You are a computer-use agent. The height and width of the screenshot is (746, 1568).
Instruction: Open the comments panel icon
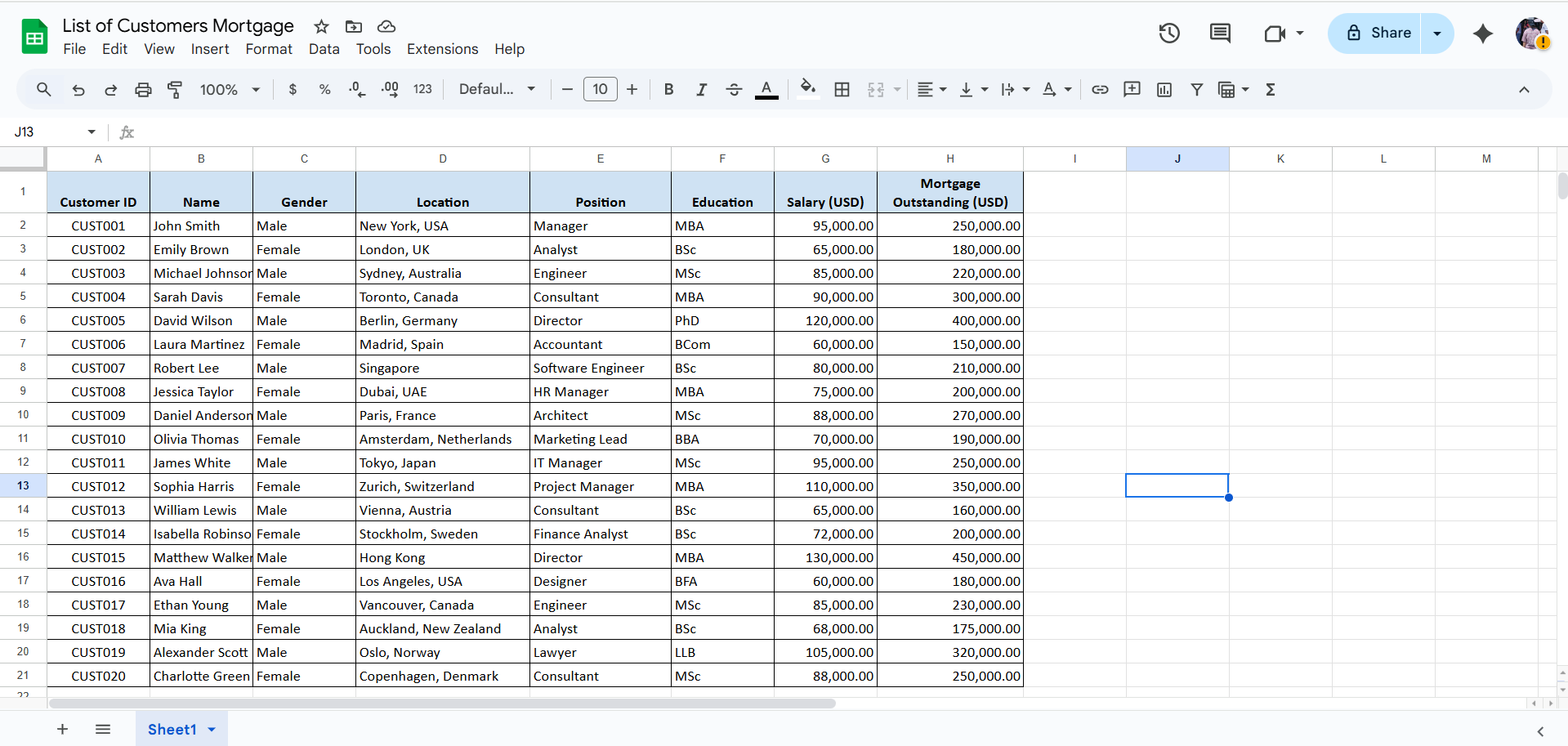(x=1220, y=34)
